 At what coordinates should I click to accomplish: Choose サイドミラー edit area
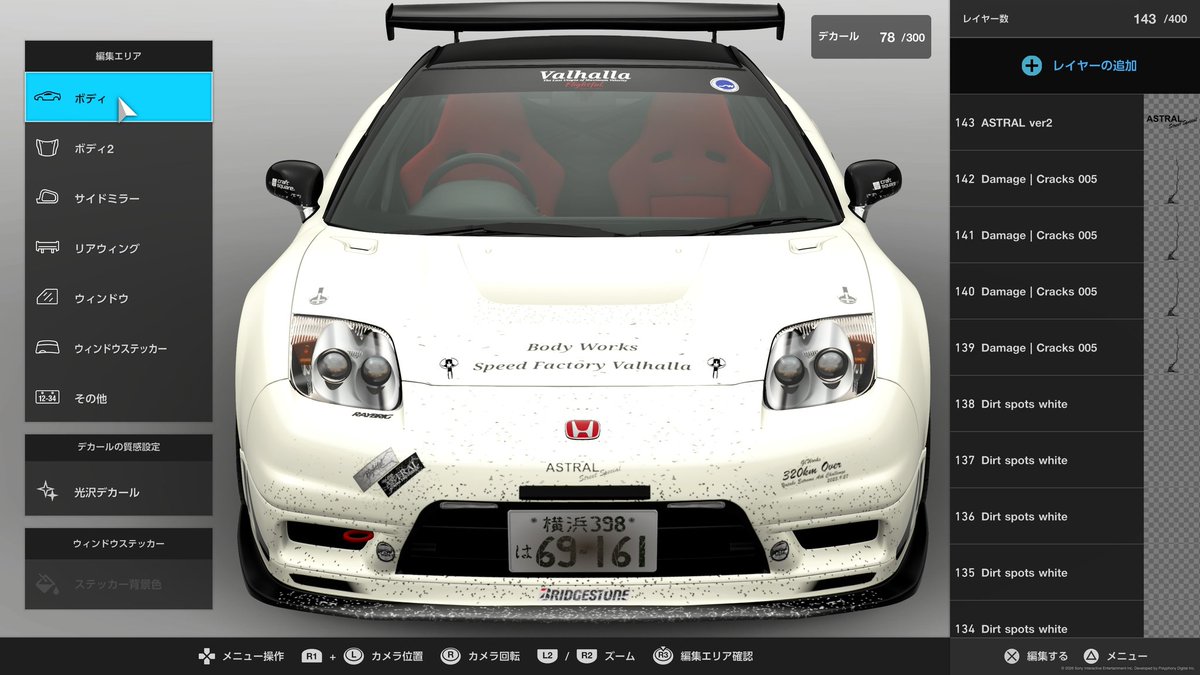tap(118, 198)
